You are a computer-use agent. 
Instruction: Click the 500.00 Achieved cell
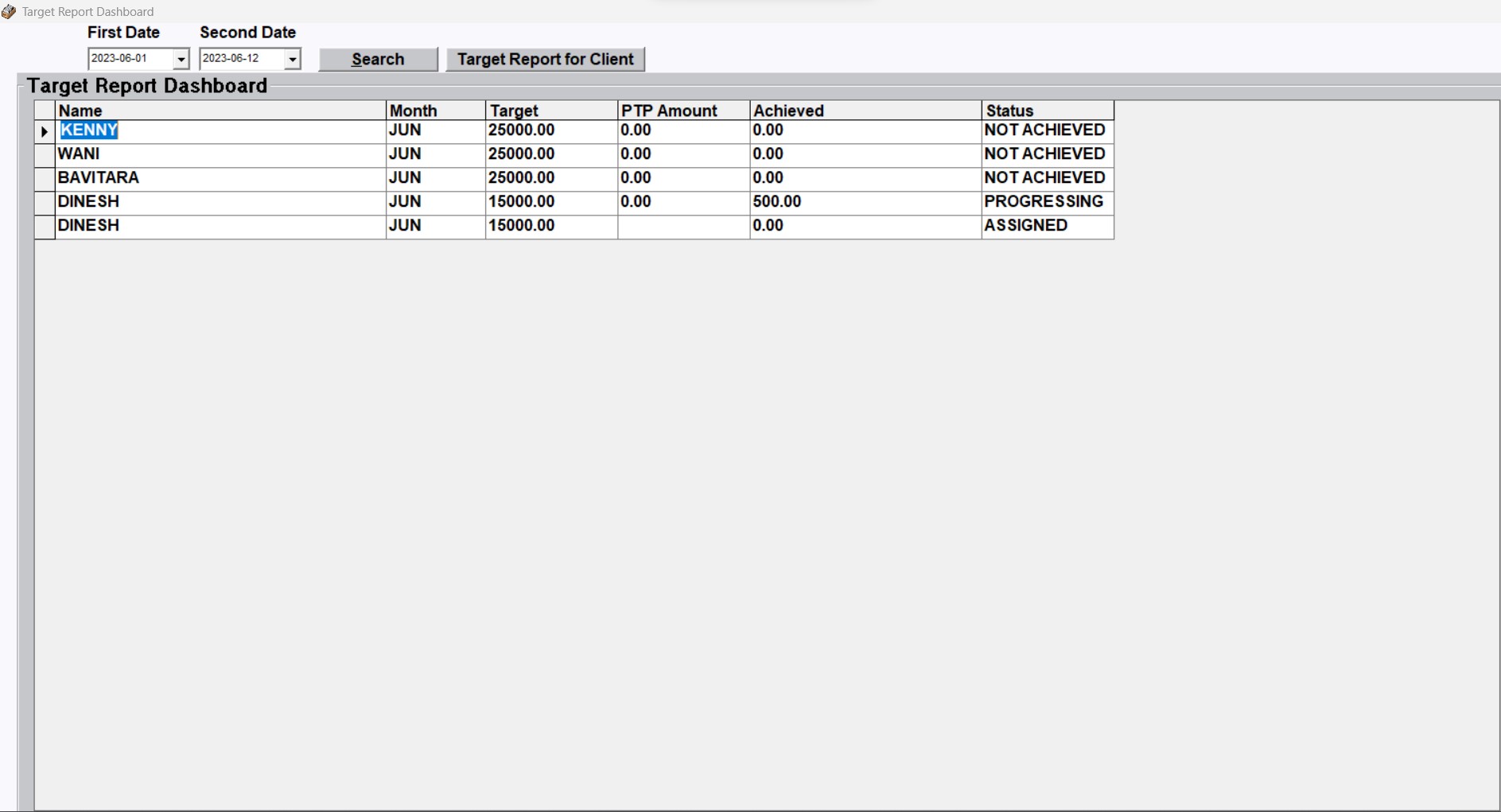(865, 202)
